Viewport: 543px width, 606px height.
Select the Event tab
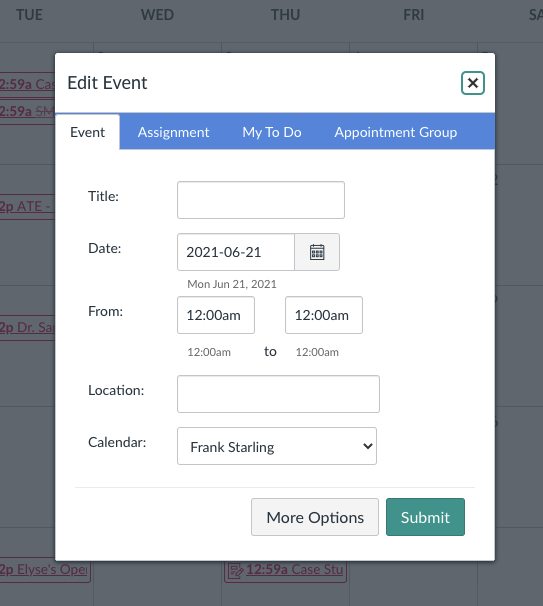tap(87, 132)
